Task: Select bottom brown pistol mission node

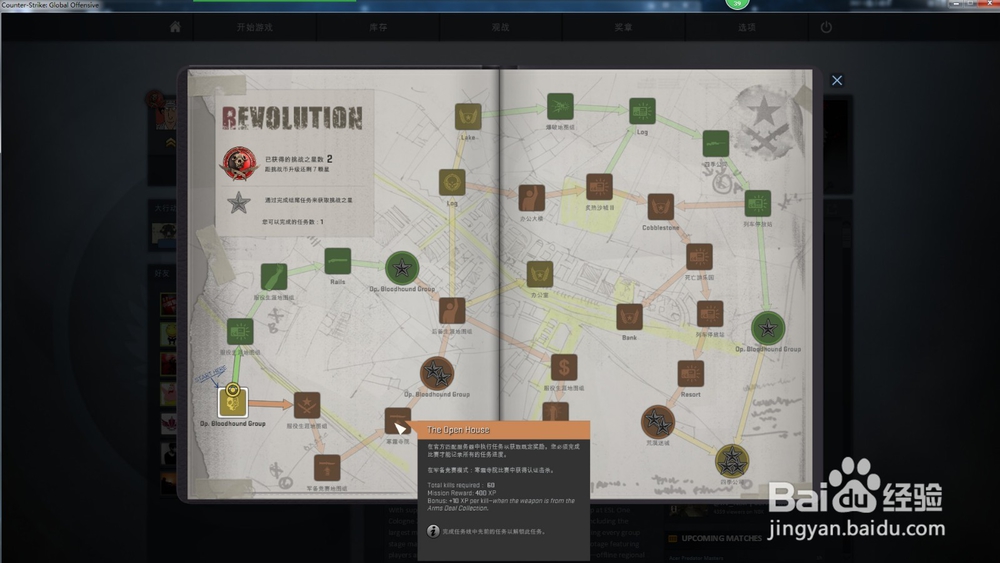Action: pyautogui.click(x=327, y=468)
